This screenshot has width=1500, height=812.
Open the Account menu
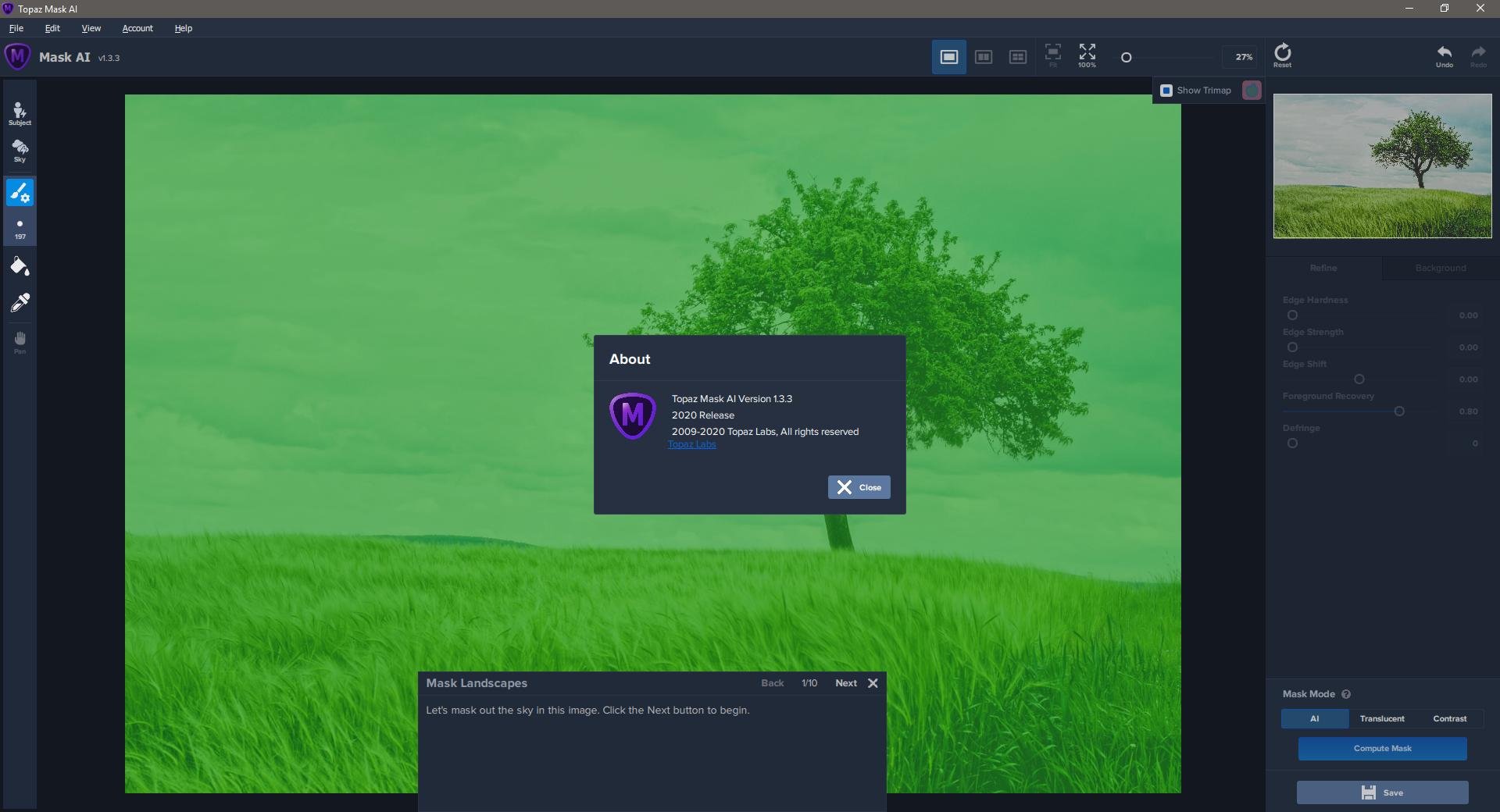tap(137, 28)
